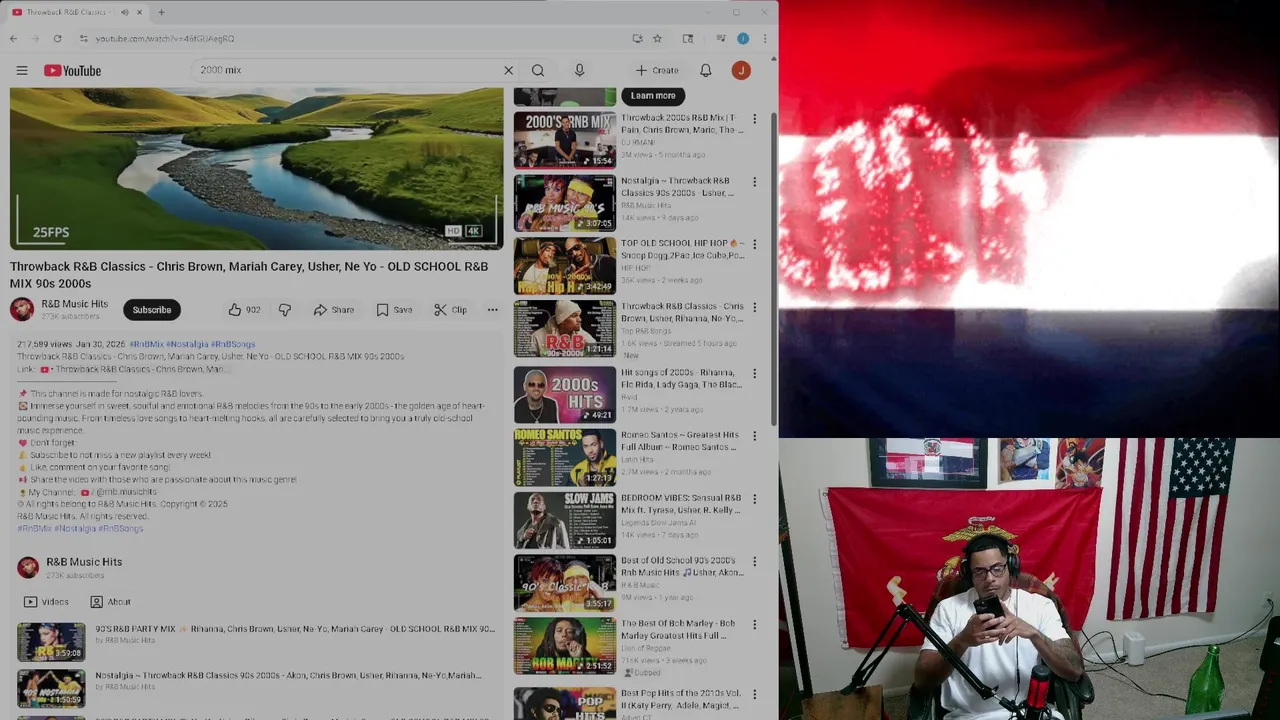The width and height of the screenshot is (1280, 720).
Task: Open options for Romeo Santos Greatest Hits
Action: click(755, 436)
